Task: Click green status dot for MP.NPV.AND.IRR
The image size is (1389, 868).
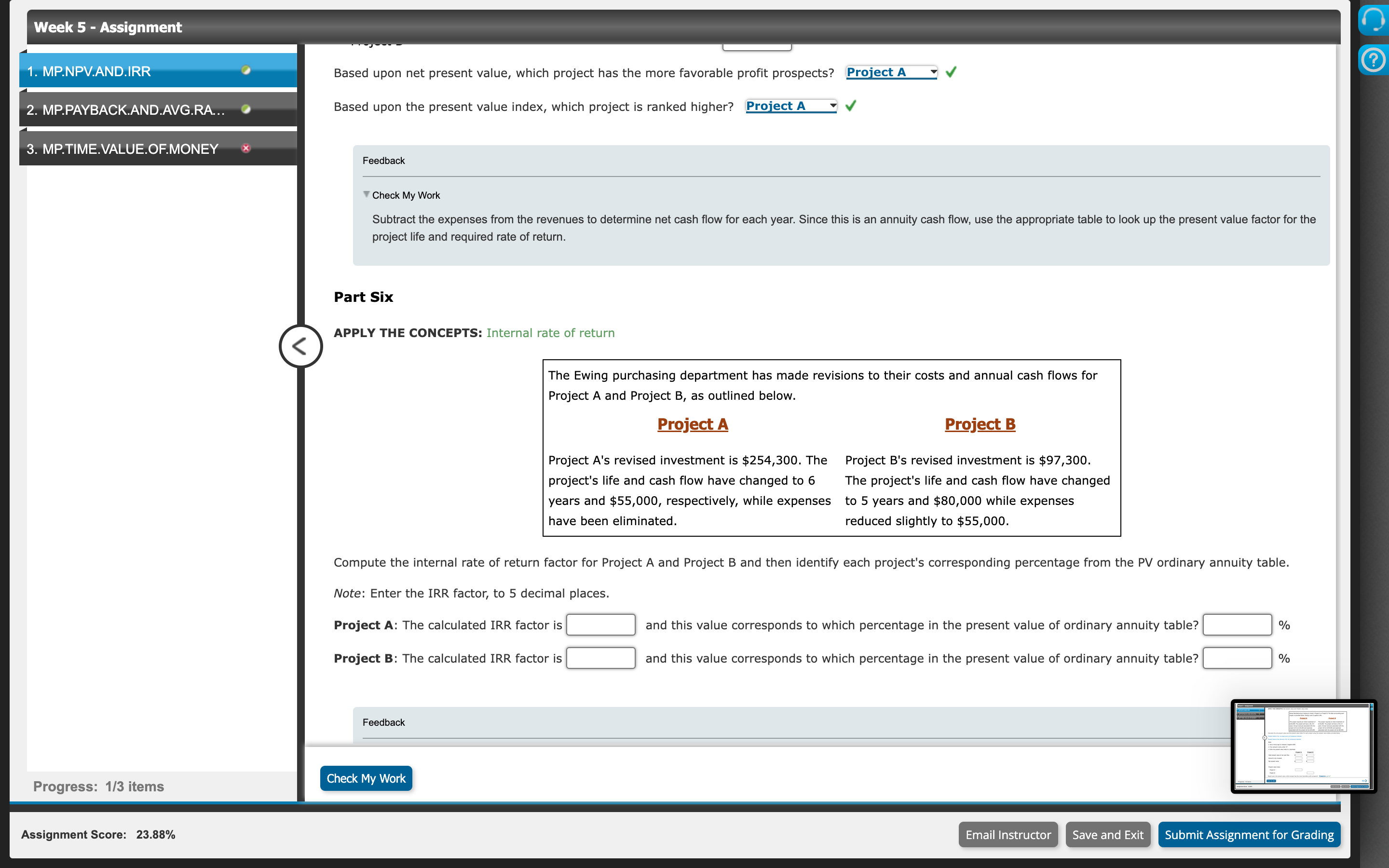Action: (x=246, y=70)
